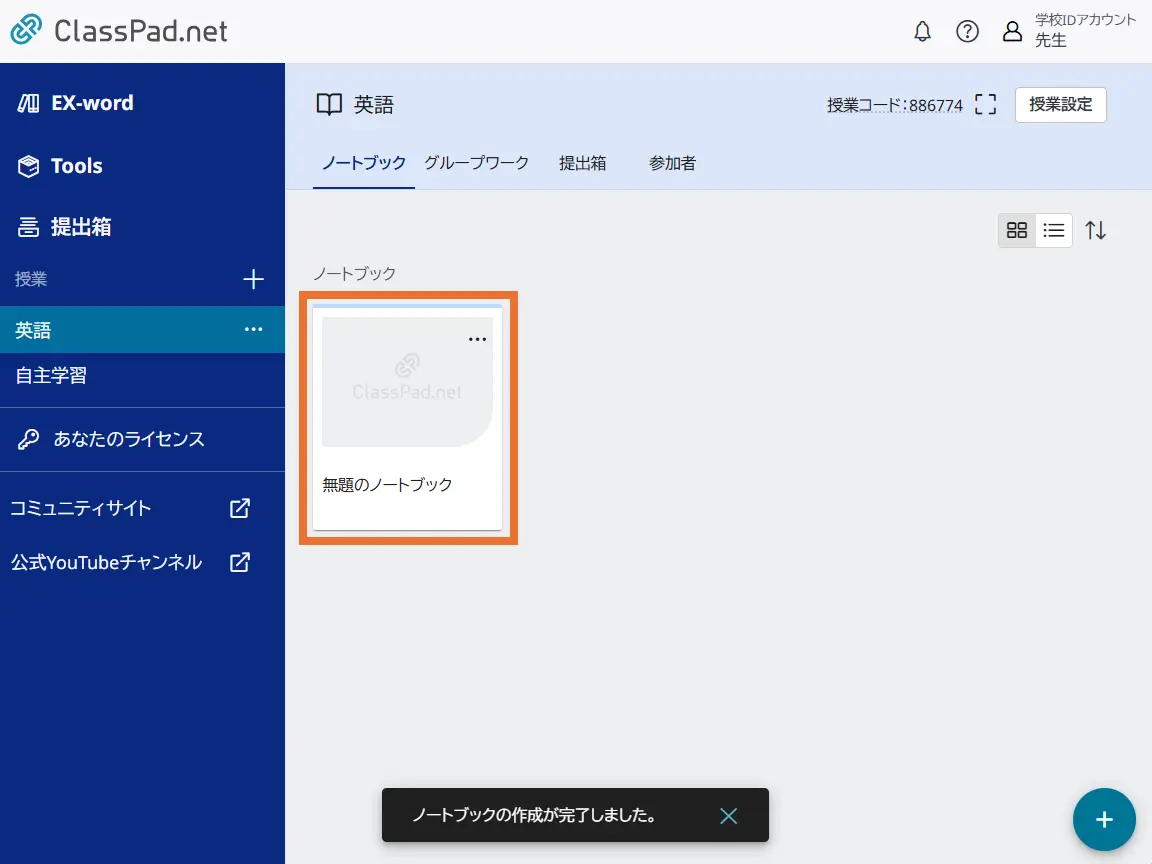1152x864 pixels.
Task: Dismiss the notebook created notification
Action: coord(728,816)
